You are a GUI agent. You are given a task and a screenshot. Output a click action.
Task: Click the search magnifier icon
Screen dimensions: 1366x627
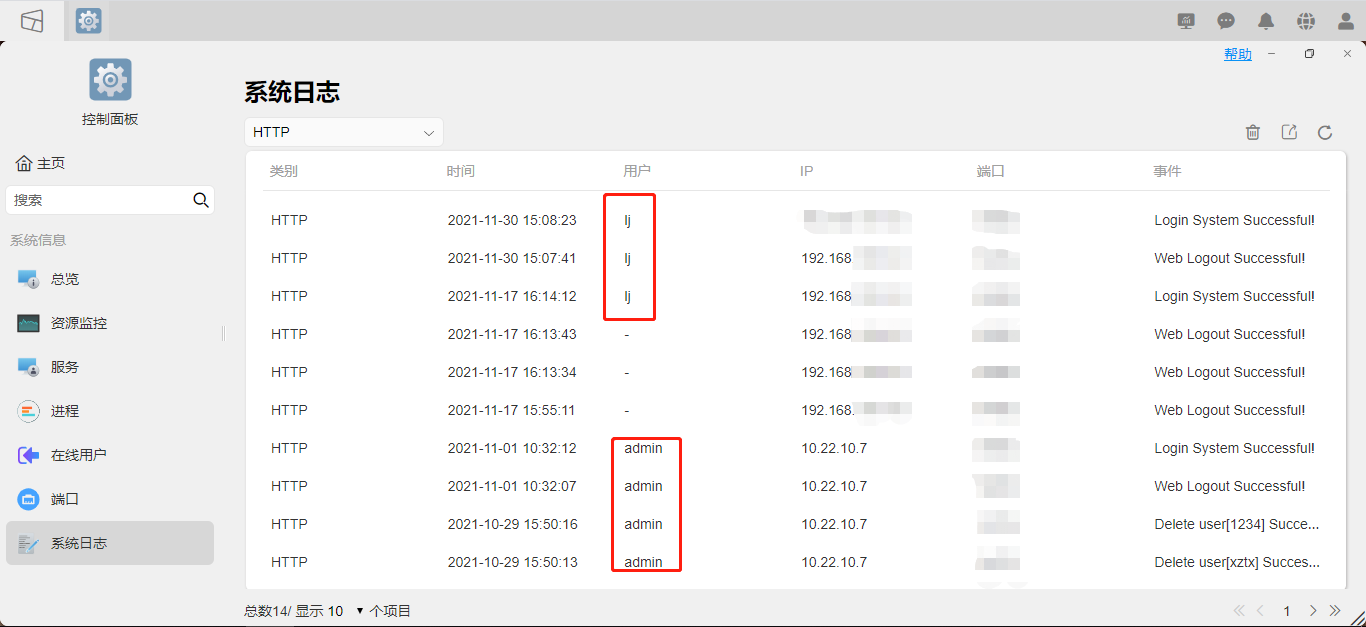(x=201, y=200)
